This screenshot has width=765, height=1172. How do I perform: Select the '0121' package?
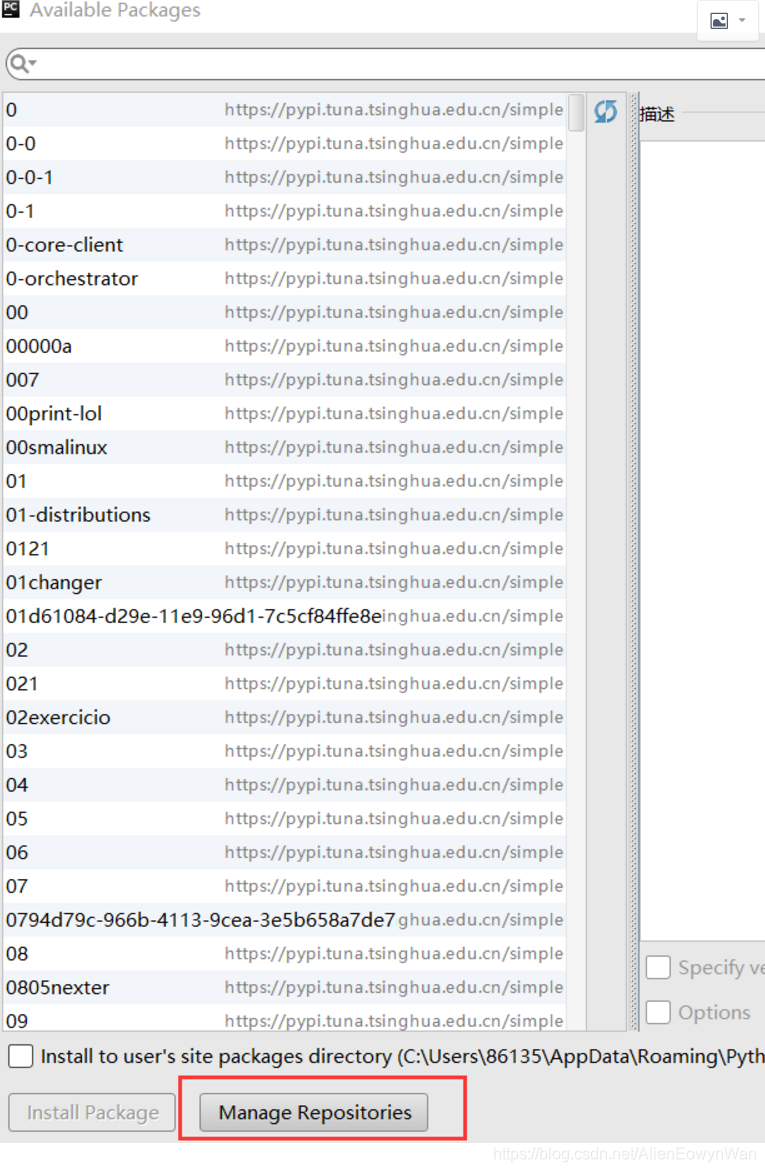coord(284,549)
